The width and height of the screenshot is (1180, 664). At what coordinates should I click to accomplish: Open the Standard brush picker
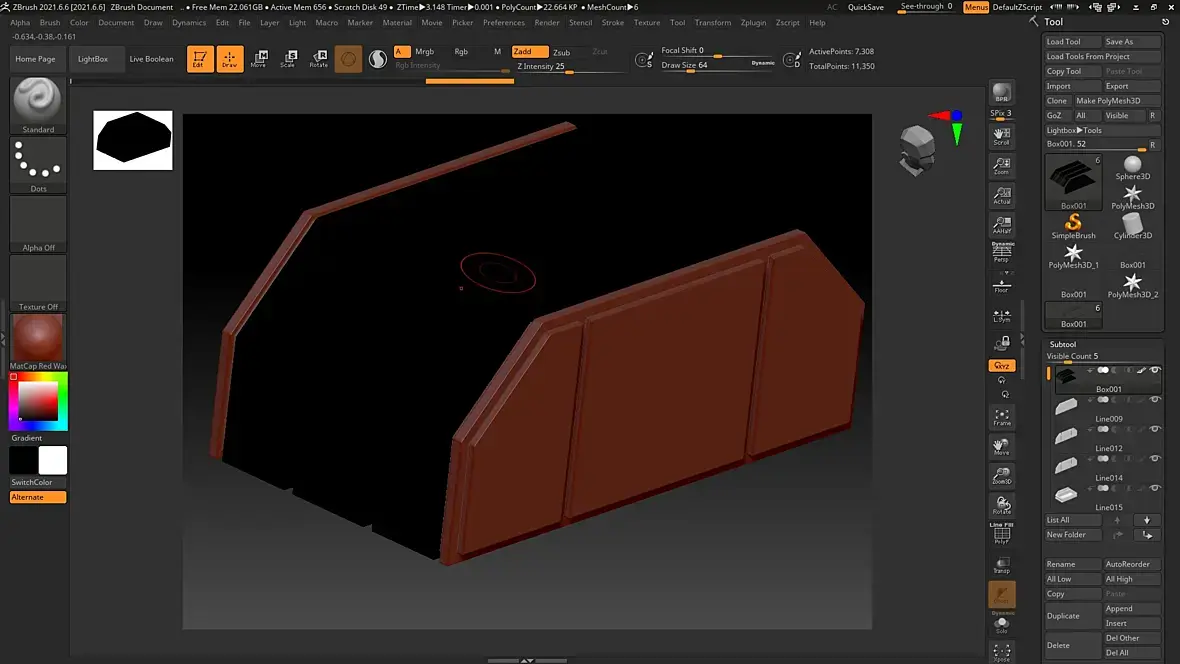38,103
